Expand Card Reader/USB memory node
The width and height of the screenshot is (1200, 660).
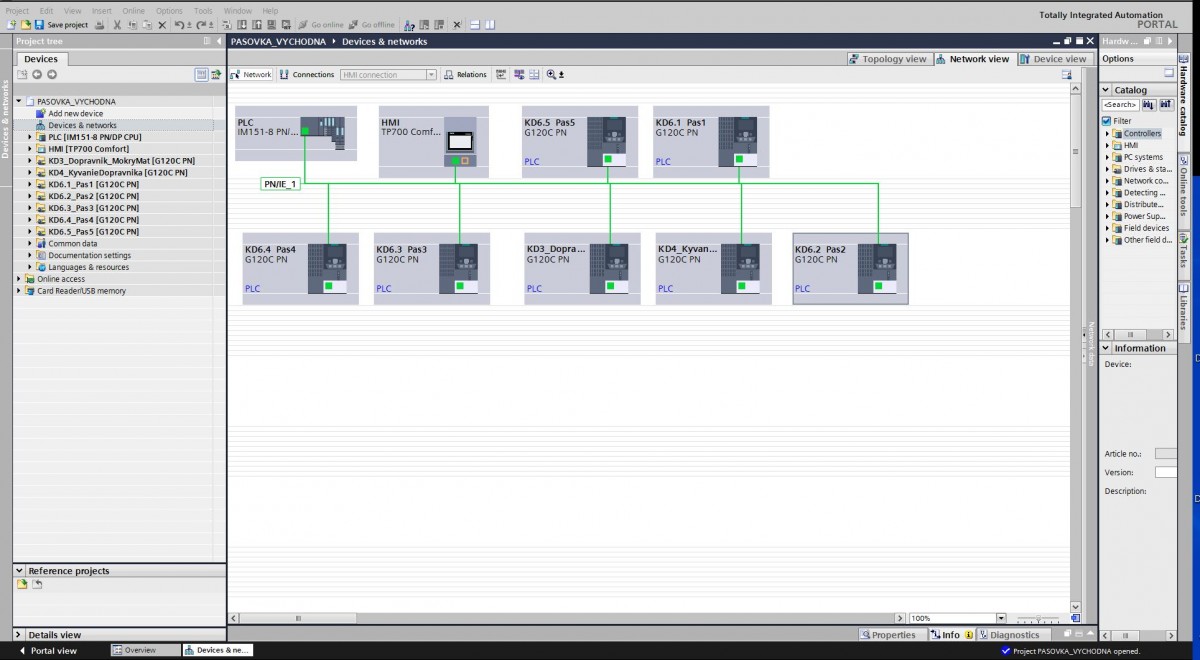click(x=18, y=291)
